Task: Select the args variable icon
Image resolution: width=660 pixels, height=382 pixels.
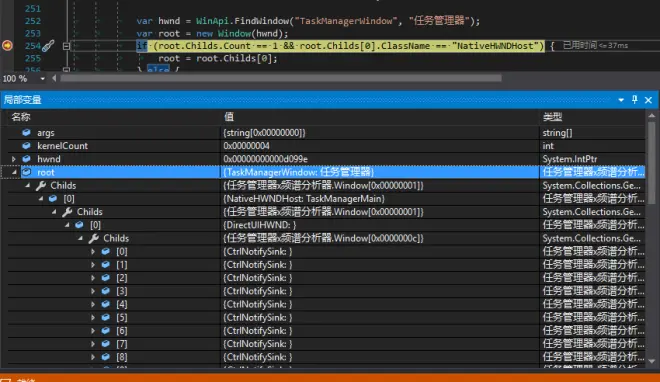Action: [x=27, y=133]
